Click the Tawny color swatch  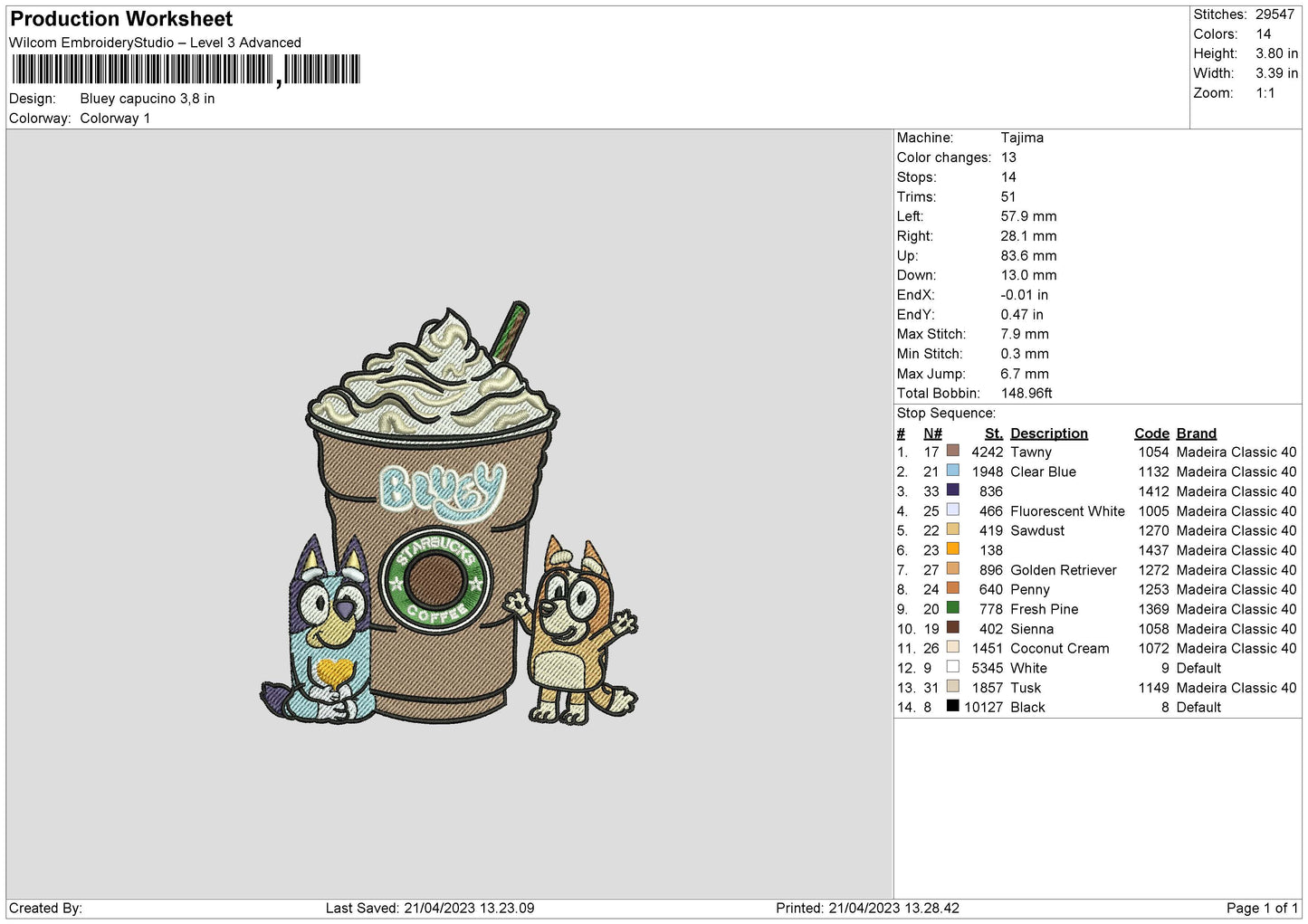pyautogui.click(x=952, y=451)
